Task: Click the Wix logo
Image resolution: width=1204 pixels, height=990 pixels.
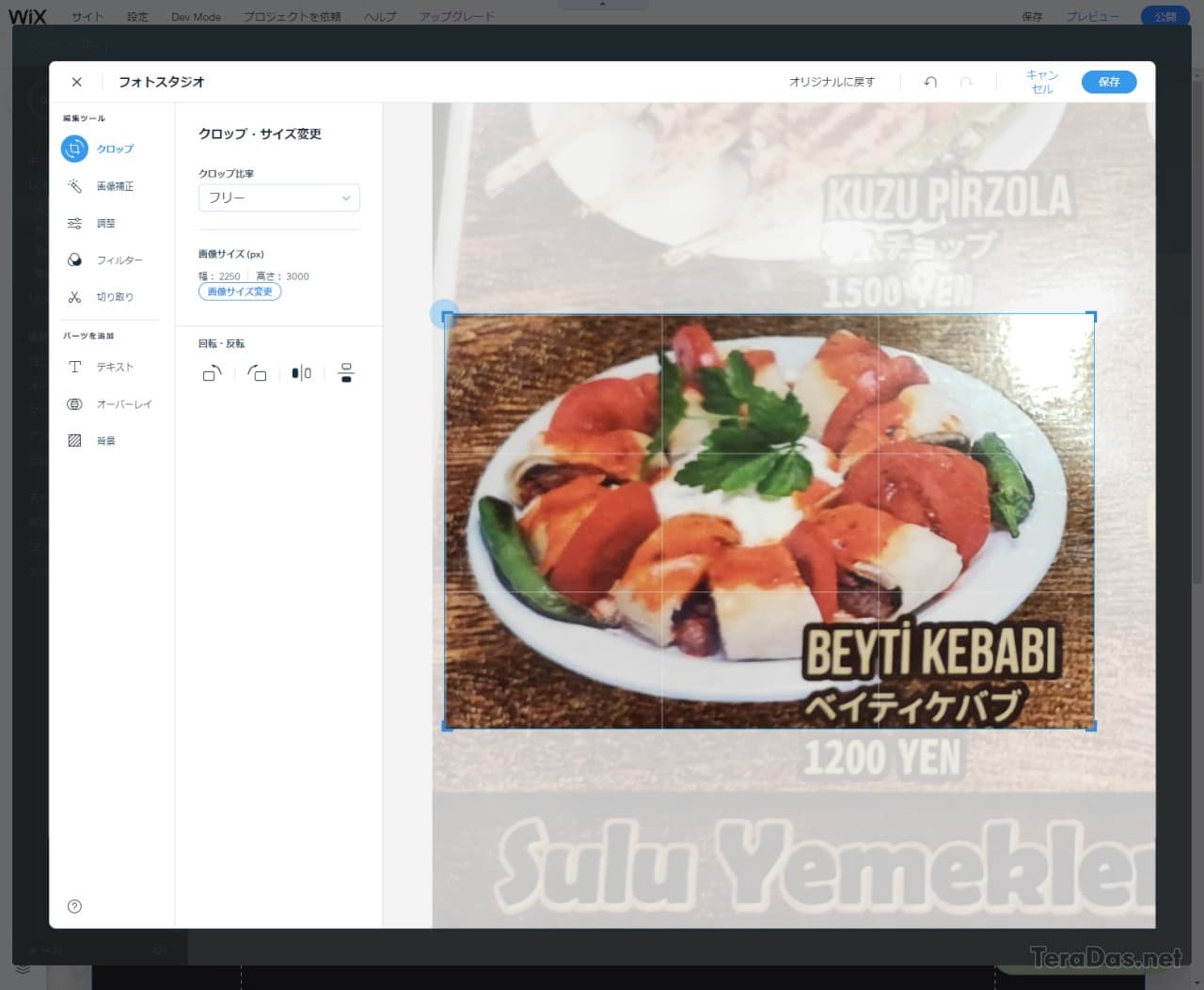Action: pos(27,17)
